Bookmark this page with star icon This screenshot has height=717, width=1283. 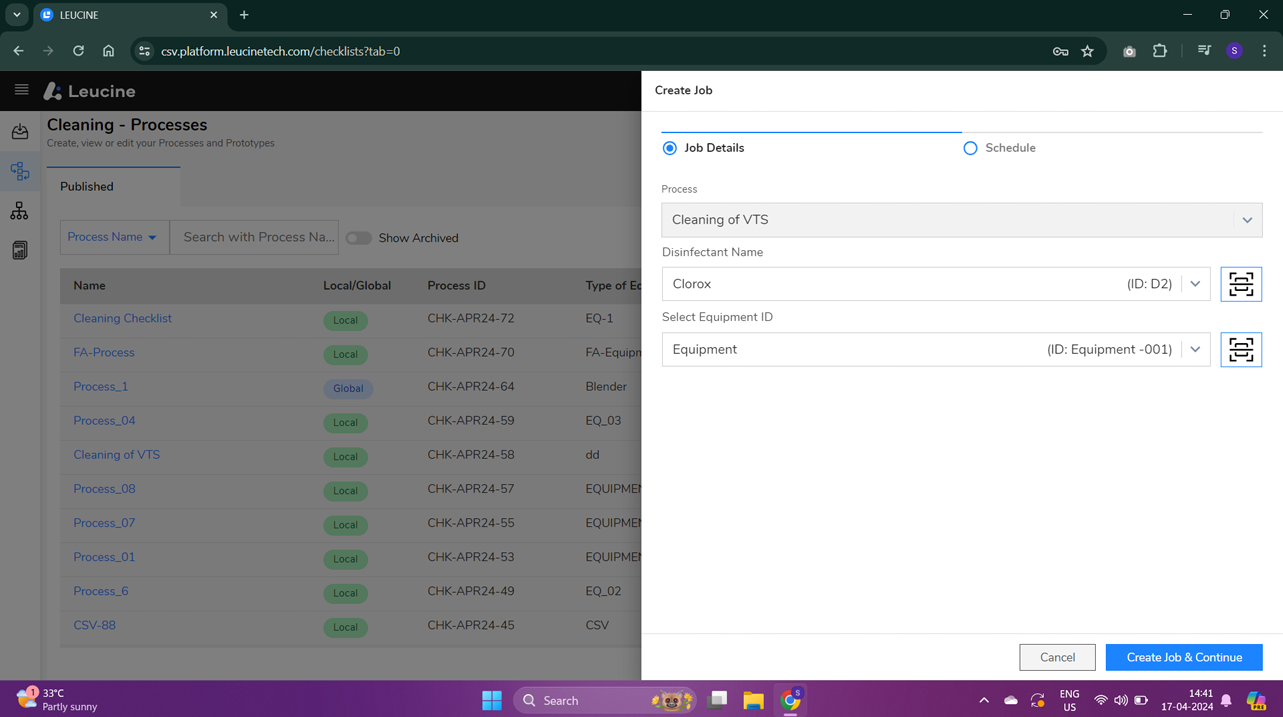pos(1087,51)
